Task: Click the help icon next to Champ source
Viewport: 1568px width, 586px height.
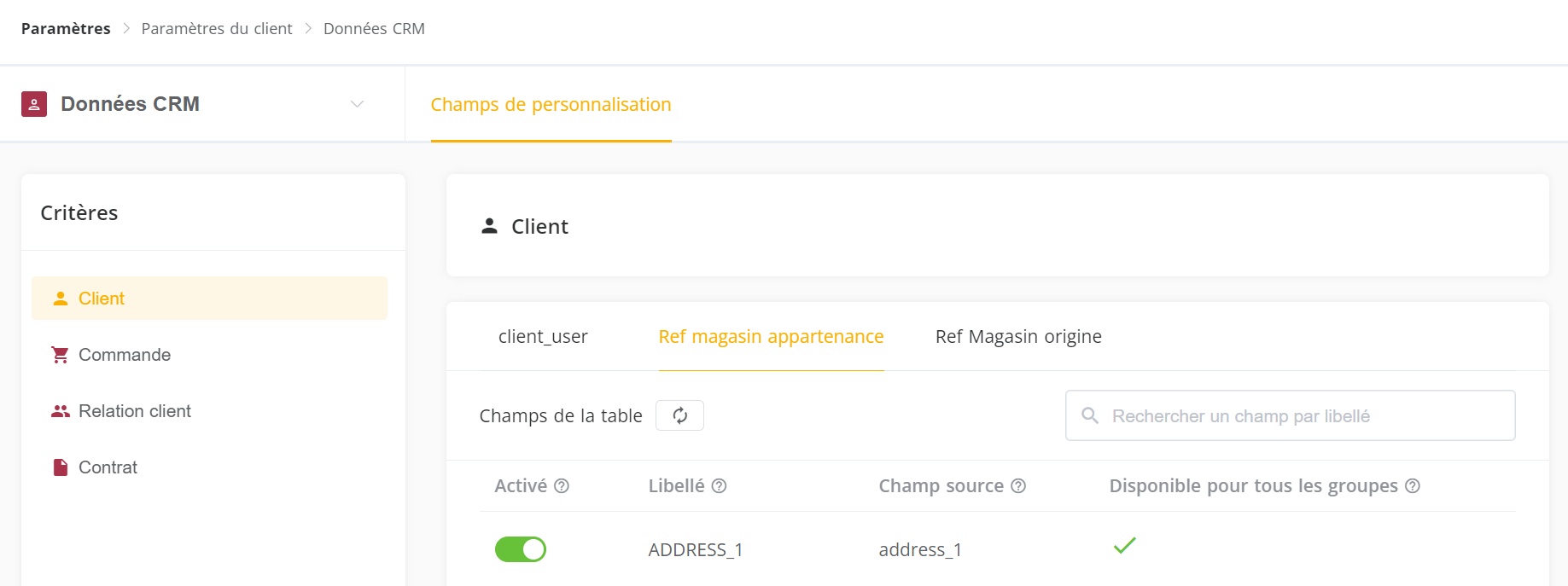Action: coord(1018,485)
